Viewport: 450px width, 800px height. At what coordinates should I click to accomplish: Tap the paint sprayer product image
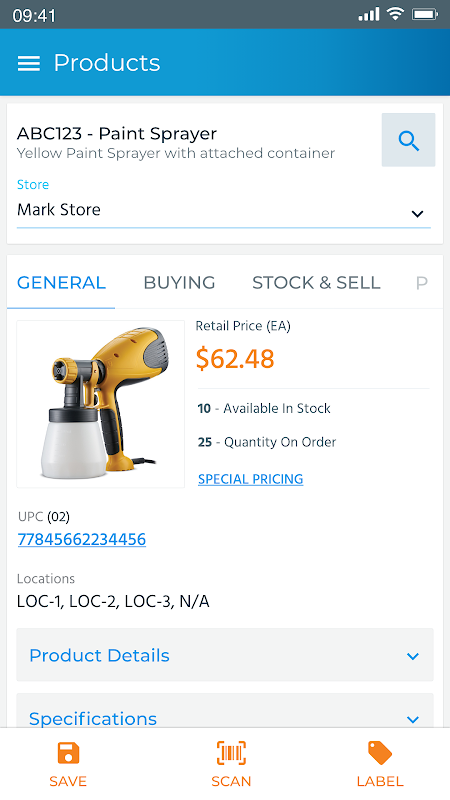click(x=101, y=404)
